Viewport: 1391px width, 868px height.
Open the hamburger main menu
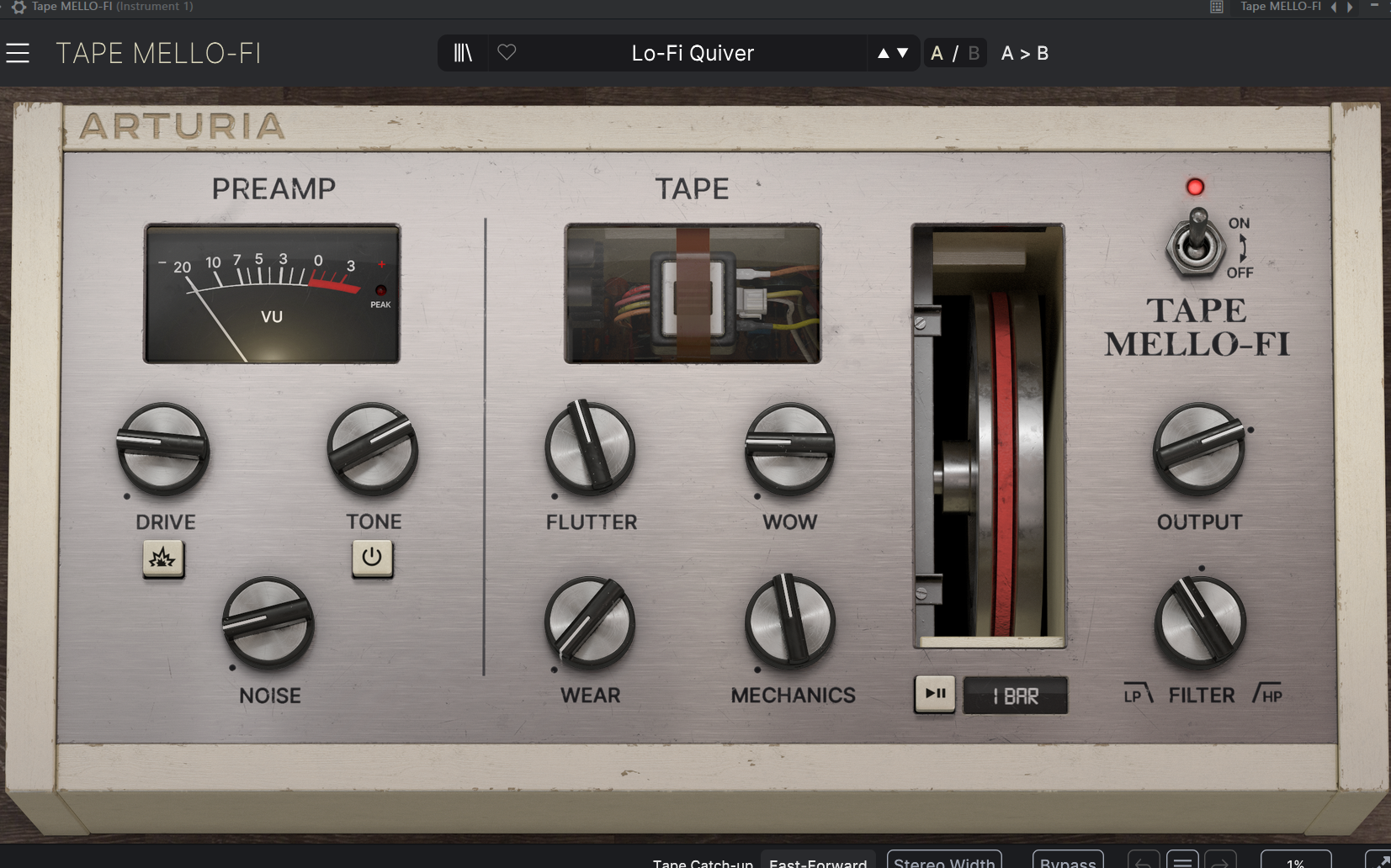(18, 53)
